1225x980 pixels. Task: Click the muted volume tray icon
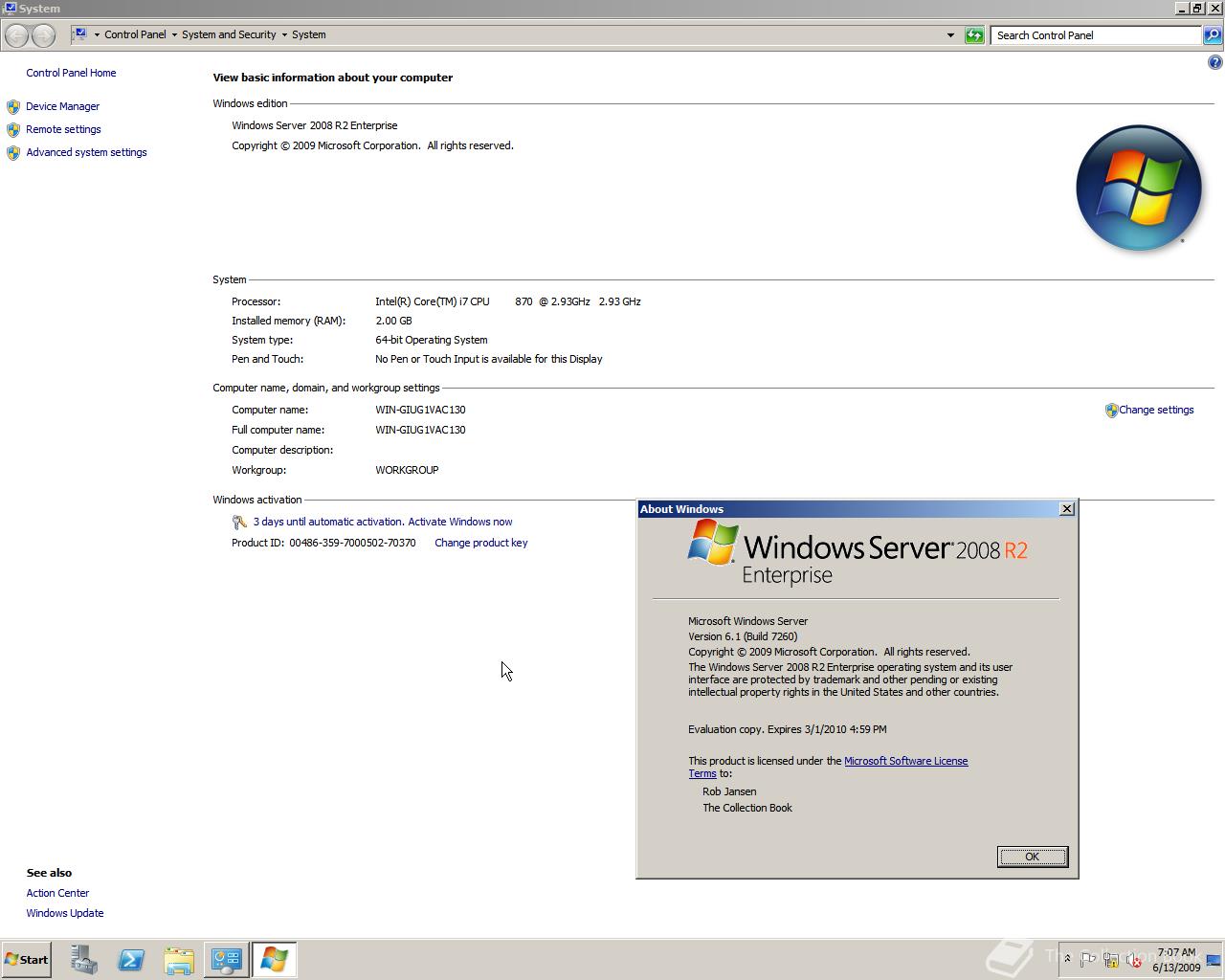point(1134,960)
